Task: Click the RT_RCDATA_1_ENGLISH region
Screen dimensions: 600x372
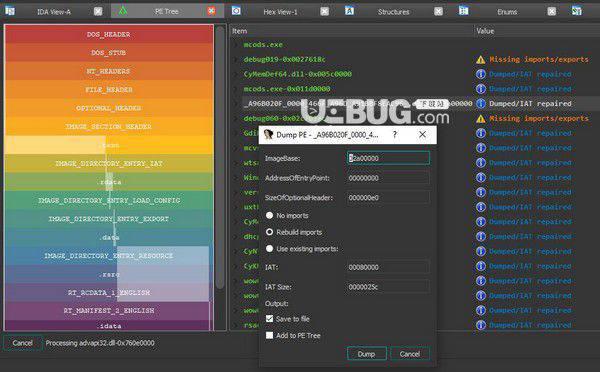Action: tap(109, 292)
